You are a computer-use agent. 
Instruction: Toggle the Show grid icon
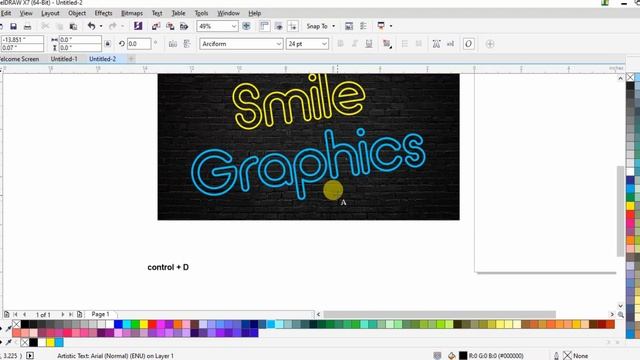tap(279, 26)
